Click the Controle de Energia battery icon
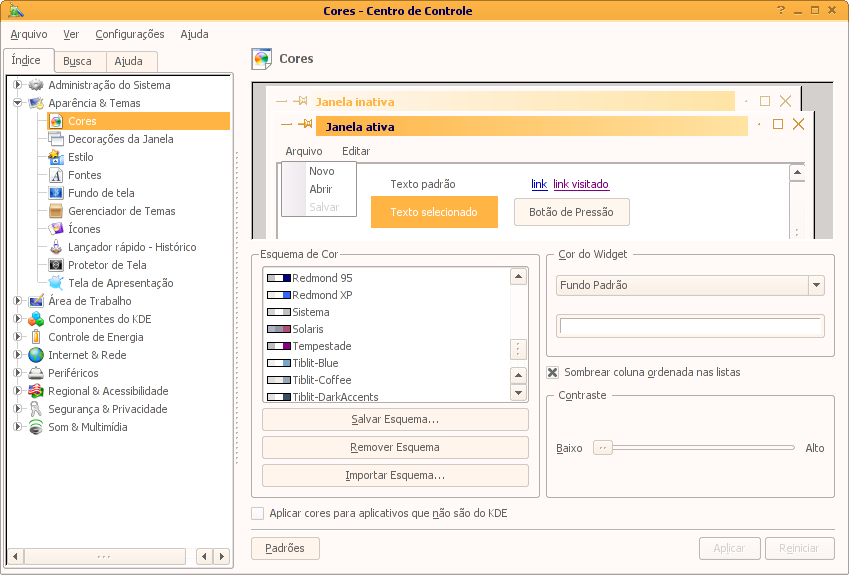The height and width of the screenshot is (575, 849). [x=36, y=337]
